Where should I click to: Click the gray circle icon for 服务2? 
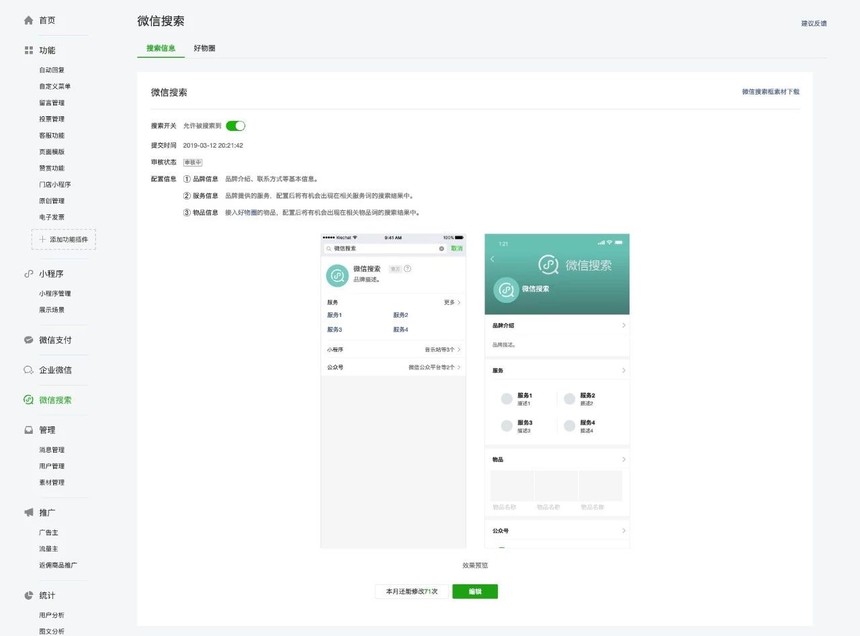pyautogui.click(x=569, y=399)
